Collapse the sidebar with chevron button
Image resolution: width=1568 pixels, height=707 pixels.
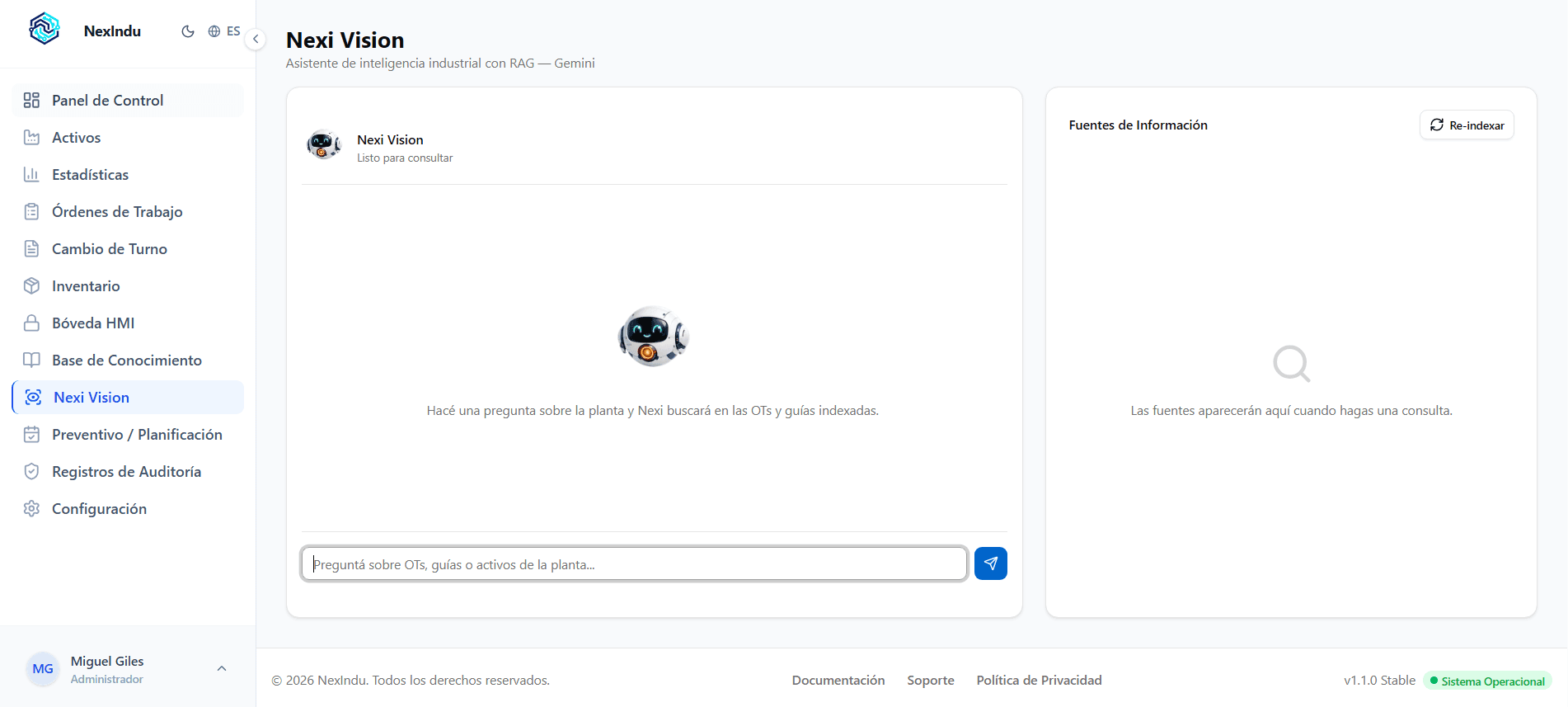point(256,39)
